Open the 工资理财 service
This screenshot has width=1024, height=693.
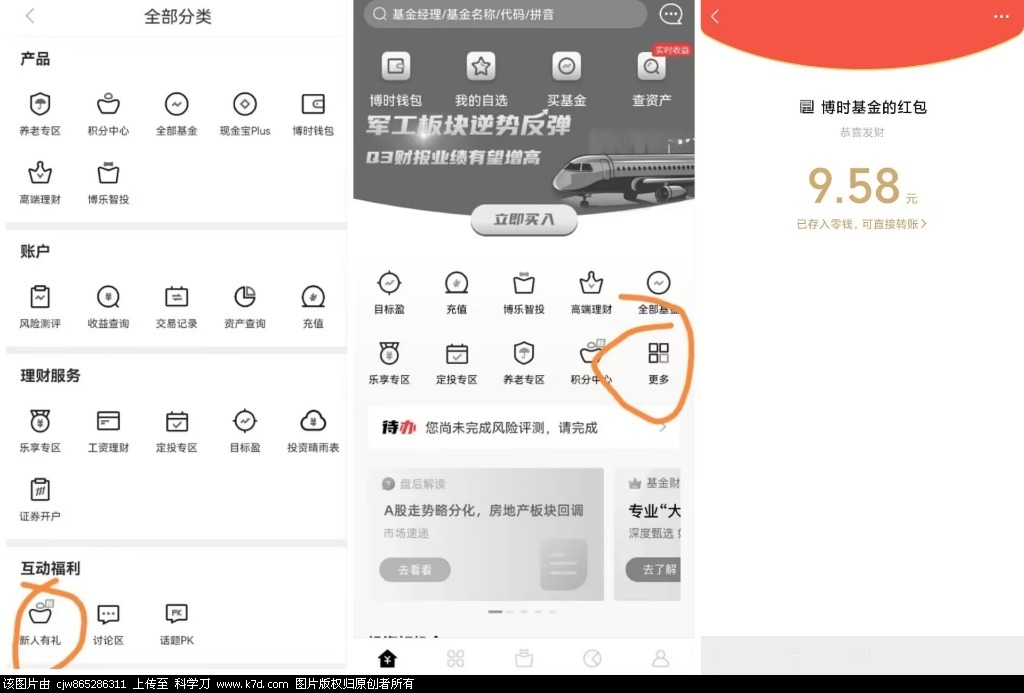tap(108, 430)
